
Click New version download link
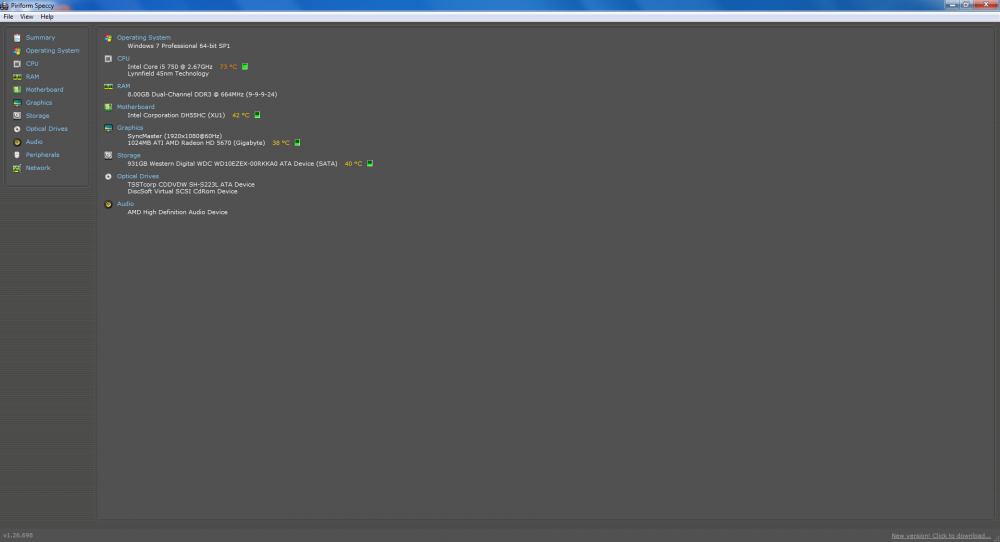pyautogui.click(x=941, y=536)
